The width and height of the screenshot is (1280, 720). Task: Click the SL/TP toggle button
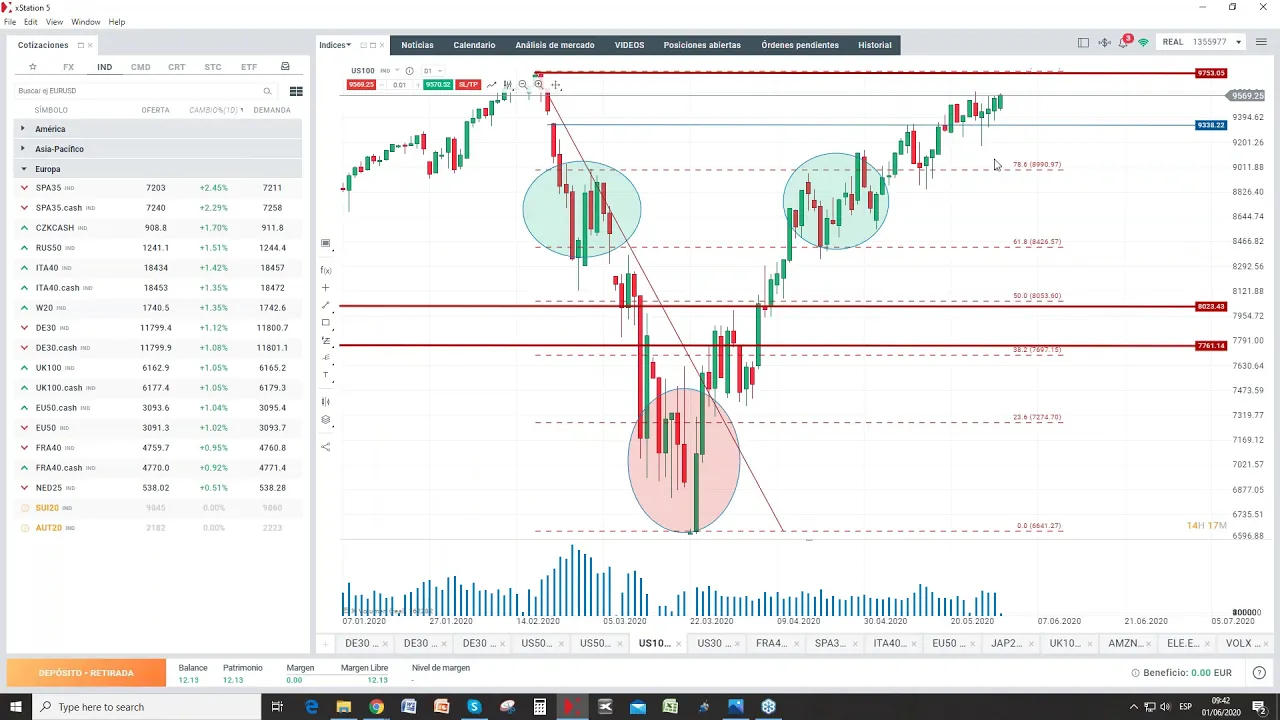pyautogui.click(x=467, y=85)
